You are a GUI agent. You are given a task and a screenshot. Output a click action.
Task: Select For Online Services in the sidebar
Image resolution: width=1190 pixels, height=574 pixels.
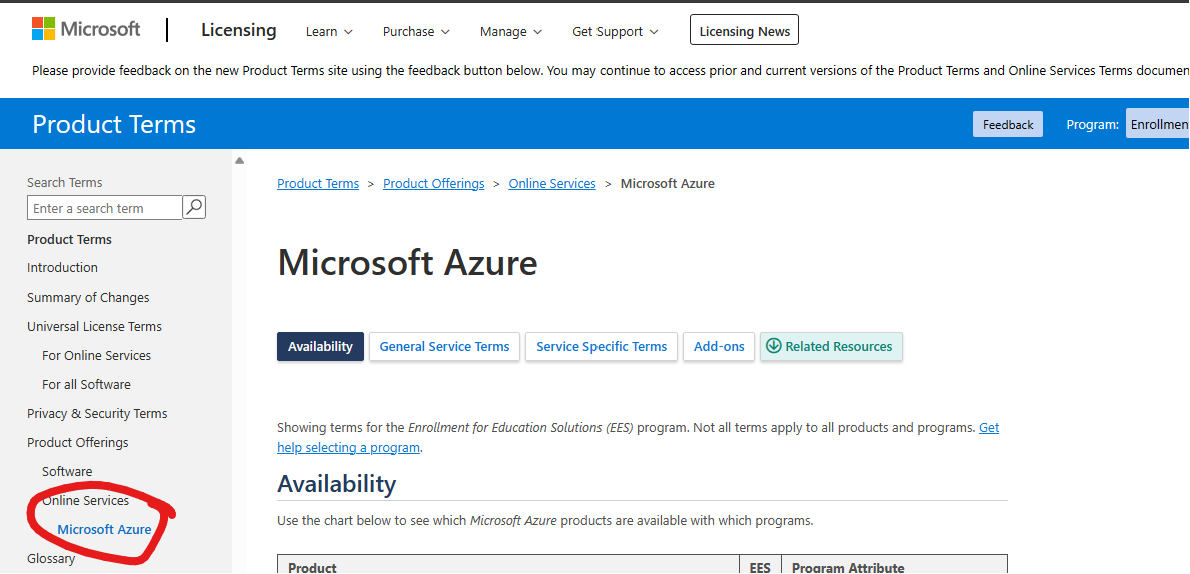96,355
